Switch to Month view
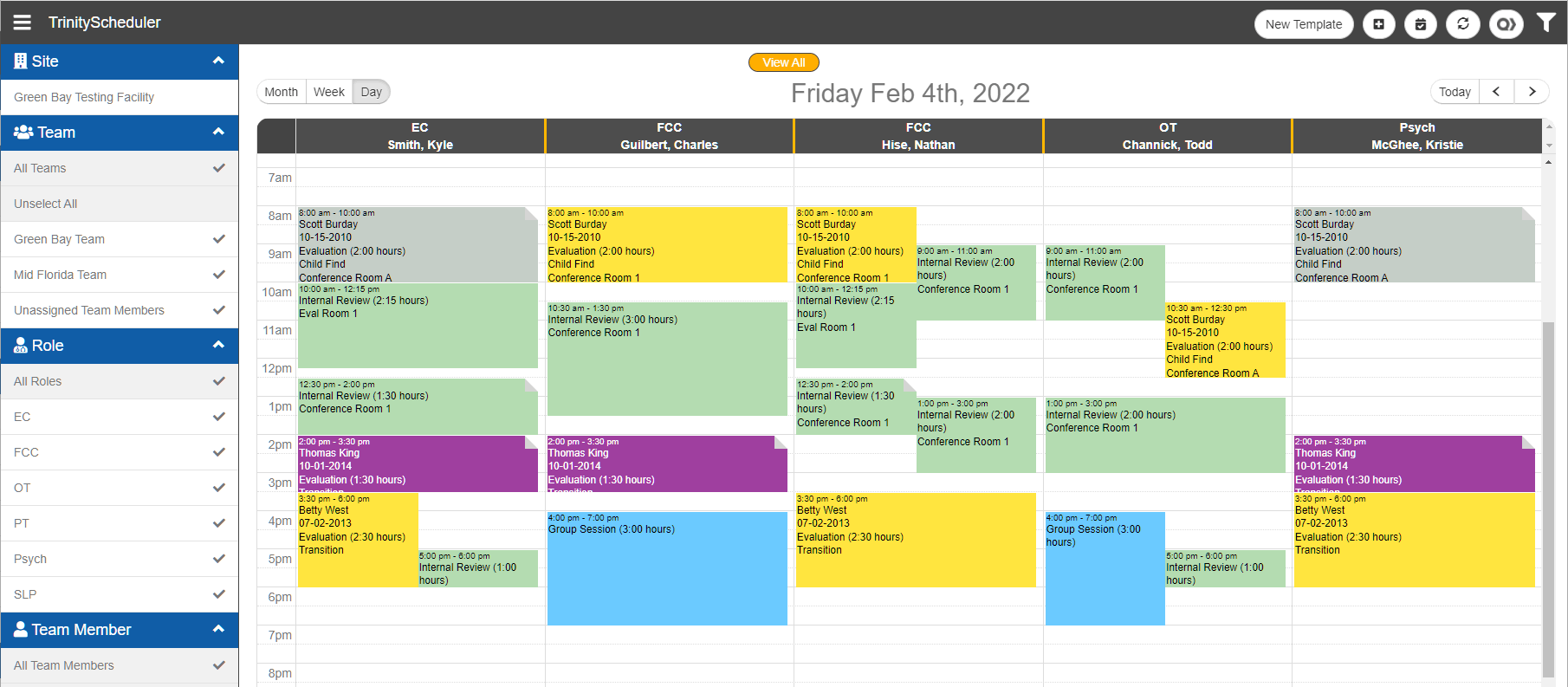Screen dimensions: 1568x687 coord(282,92)
